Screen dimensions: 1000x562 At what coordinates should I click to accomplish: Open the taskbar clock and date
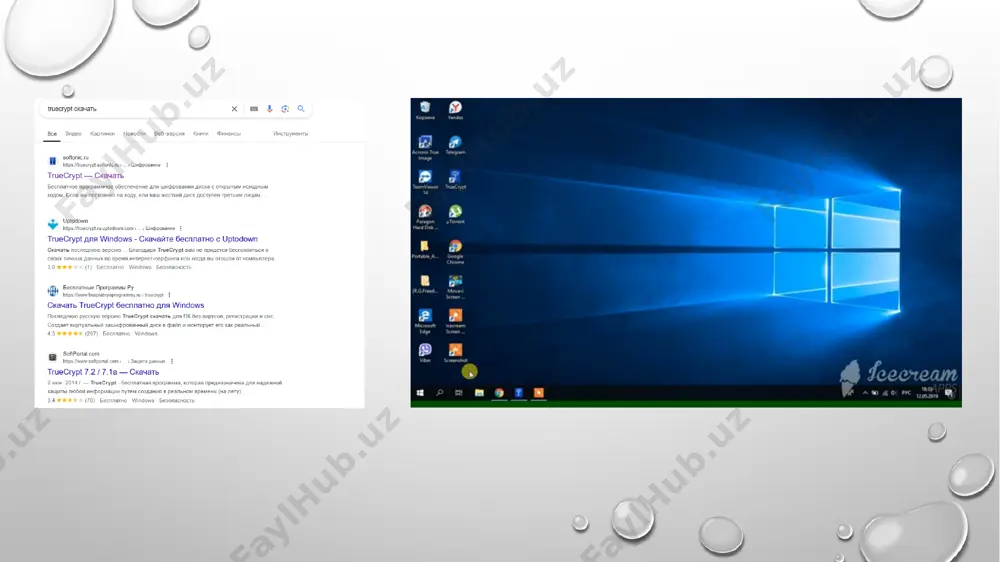[927, 393]
